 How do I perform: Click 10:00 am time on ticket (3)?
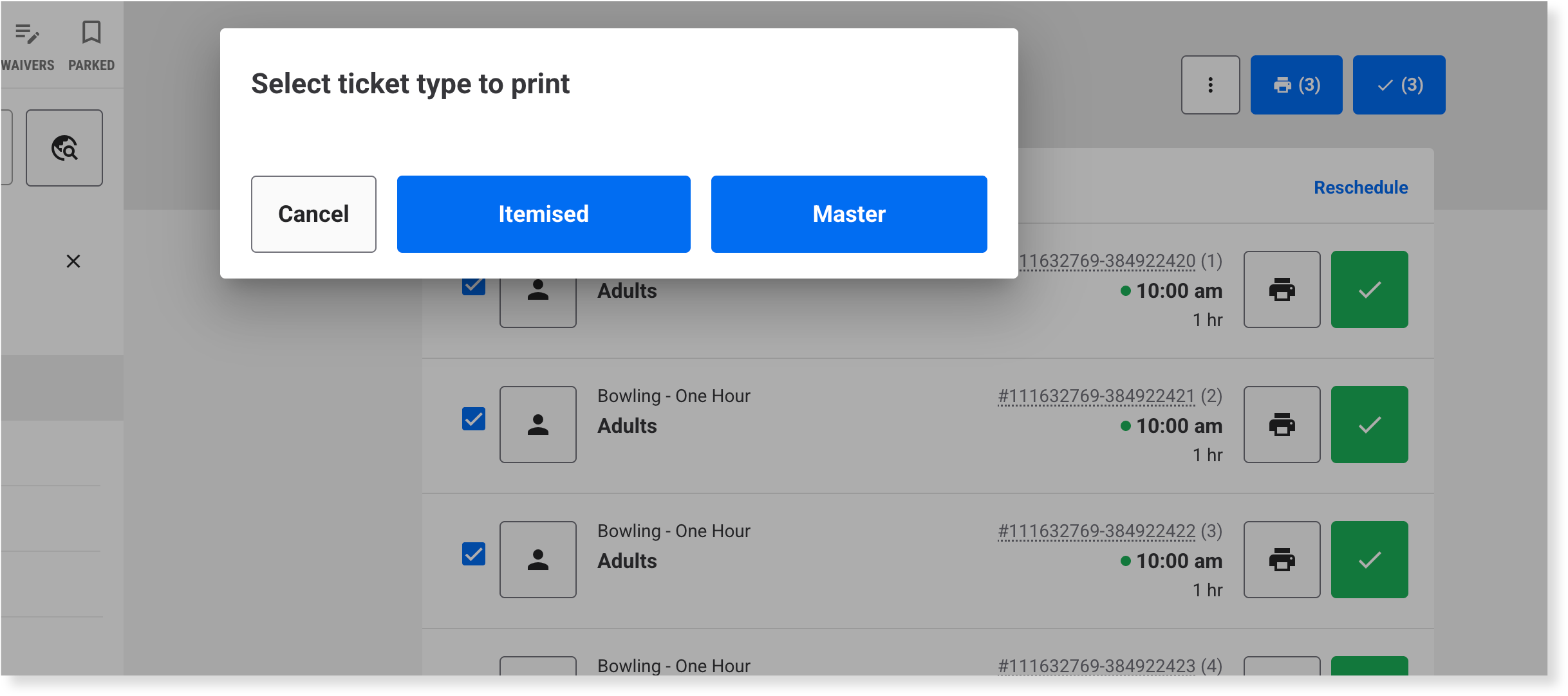coord(1179,561)
